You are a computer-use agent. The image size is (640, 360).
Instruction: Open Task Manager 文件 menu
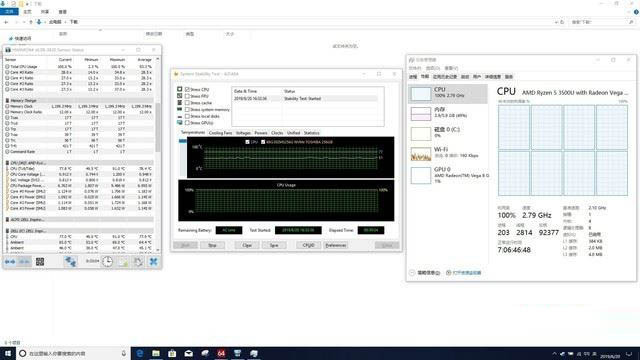tap(415, 68)
